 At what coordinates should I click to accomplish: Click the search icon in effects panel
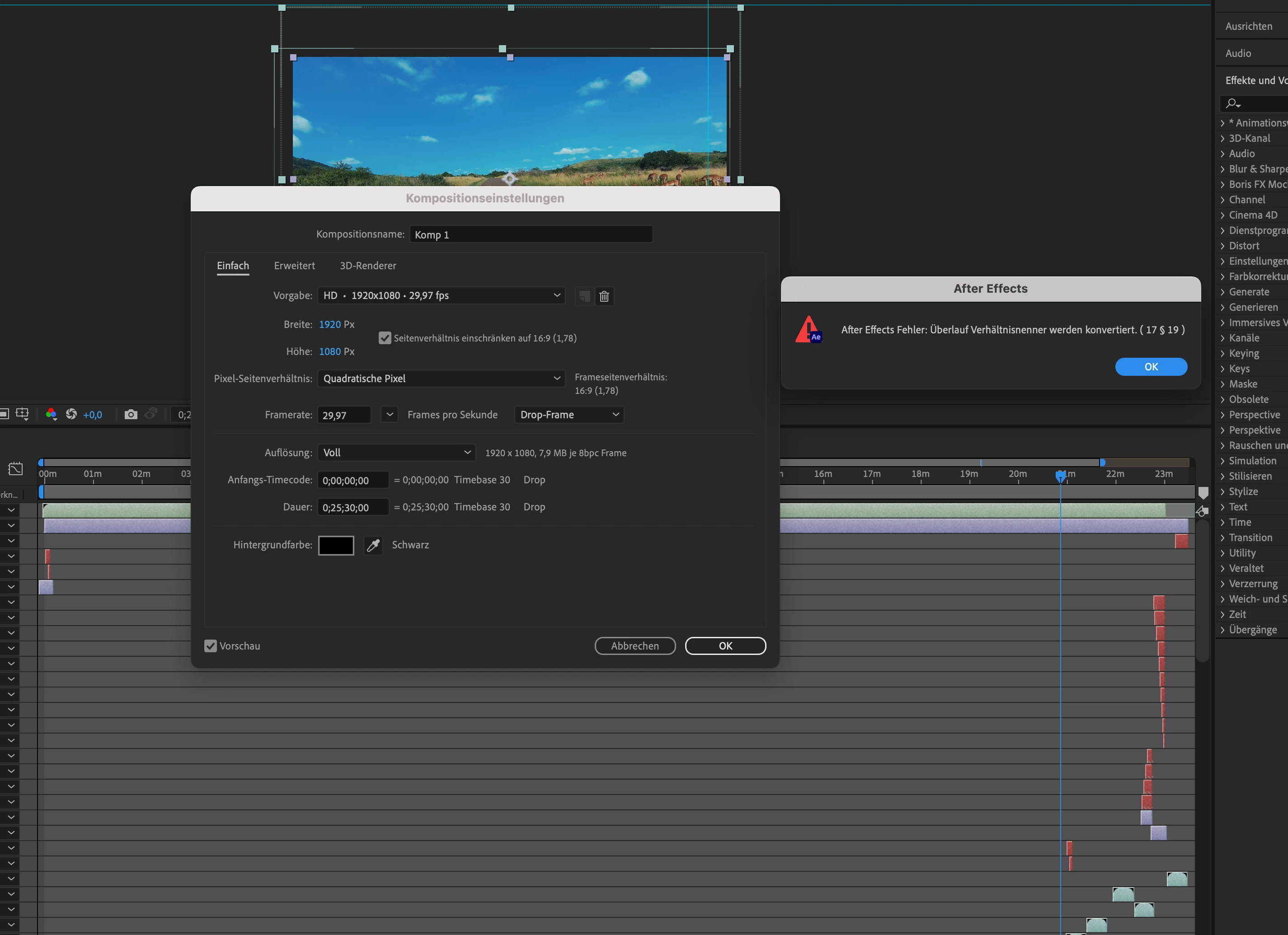(x=1232, y=103)
